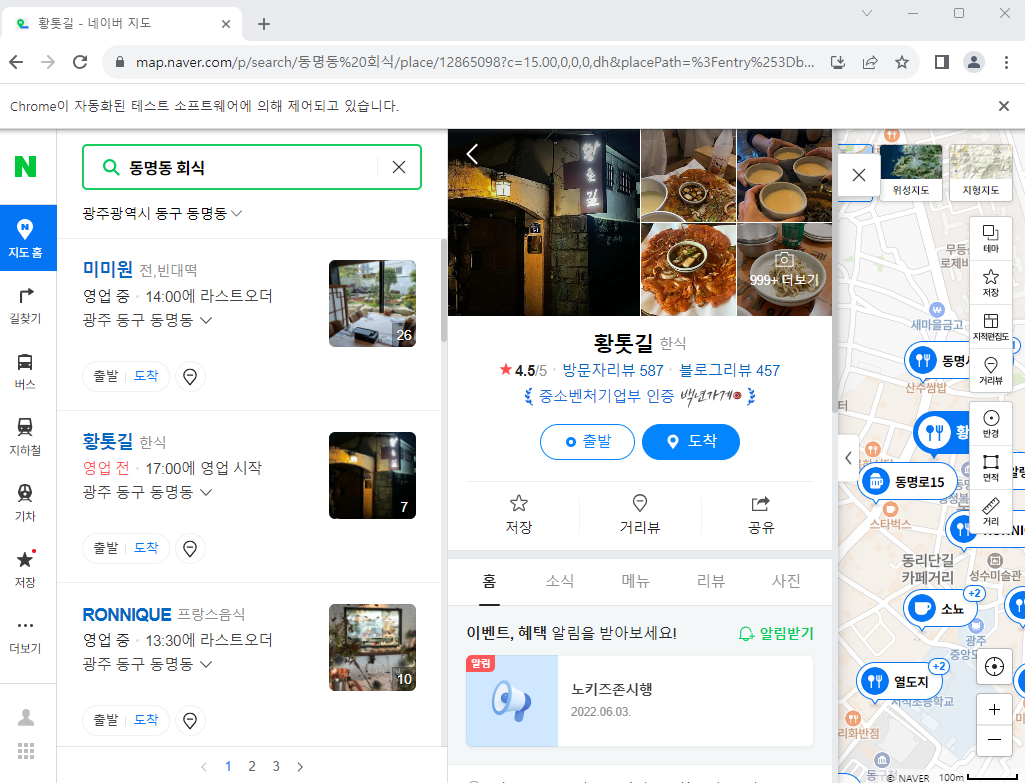
Task: Open the 노키즈존시행 notice card
Action: [x=639, y=701]
